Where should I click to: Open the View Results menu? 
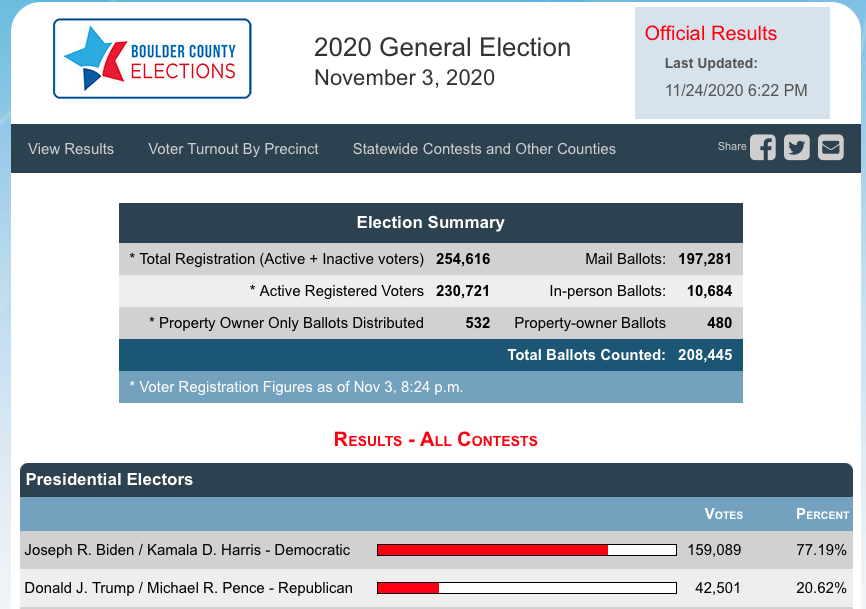pyautogui.click(x=71, y=149)
